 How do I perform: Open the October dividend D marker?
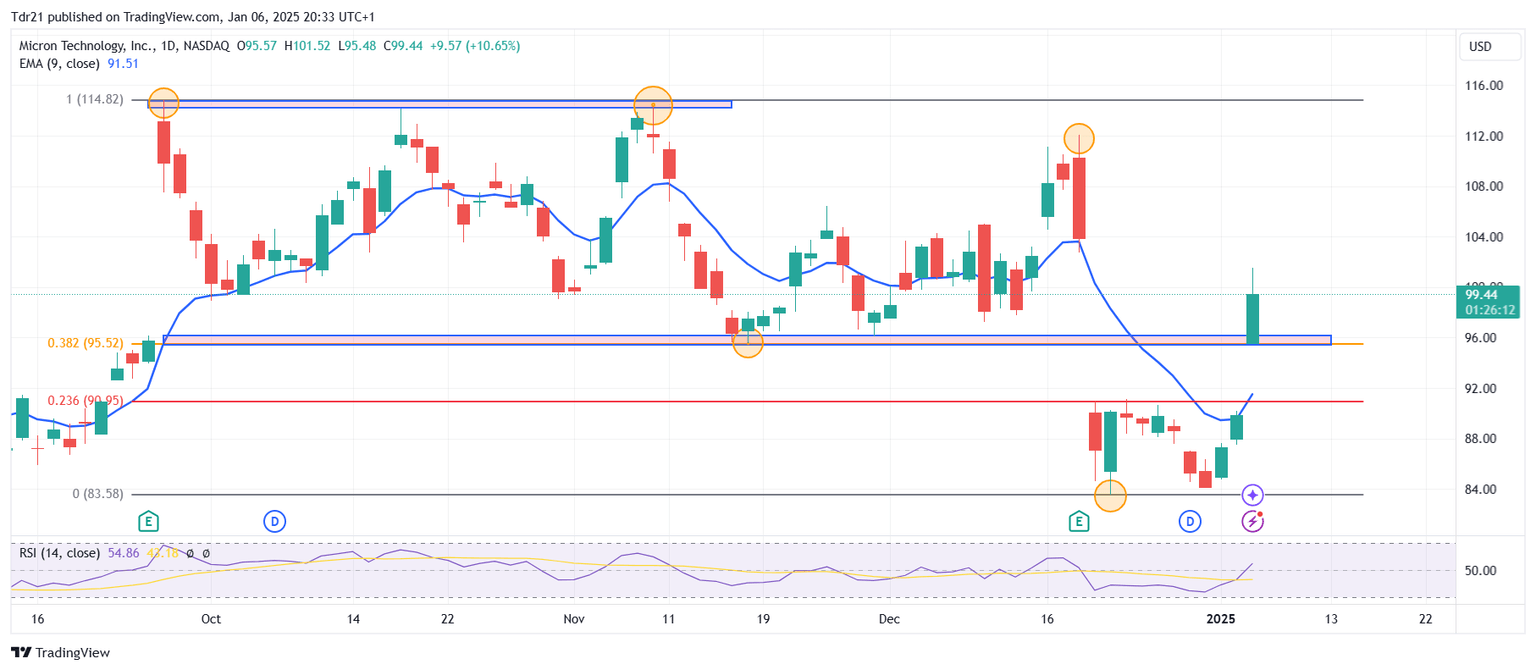pyautogui.click(x=274, y=521)
